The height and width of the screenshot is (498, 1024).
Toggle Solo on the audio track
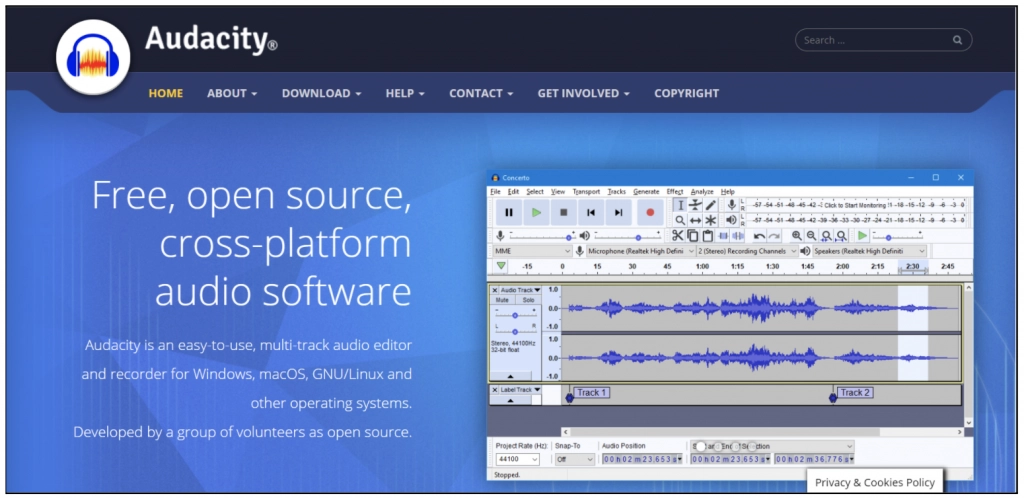point(528,300)
